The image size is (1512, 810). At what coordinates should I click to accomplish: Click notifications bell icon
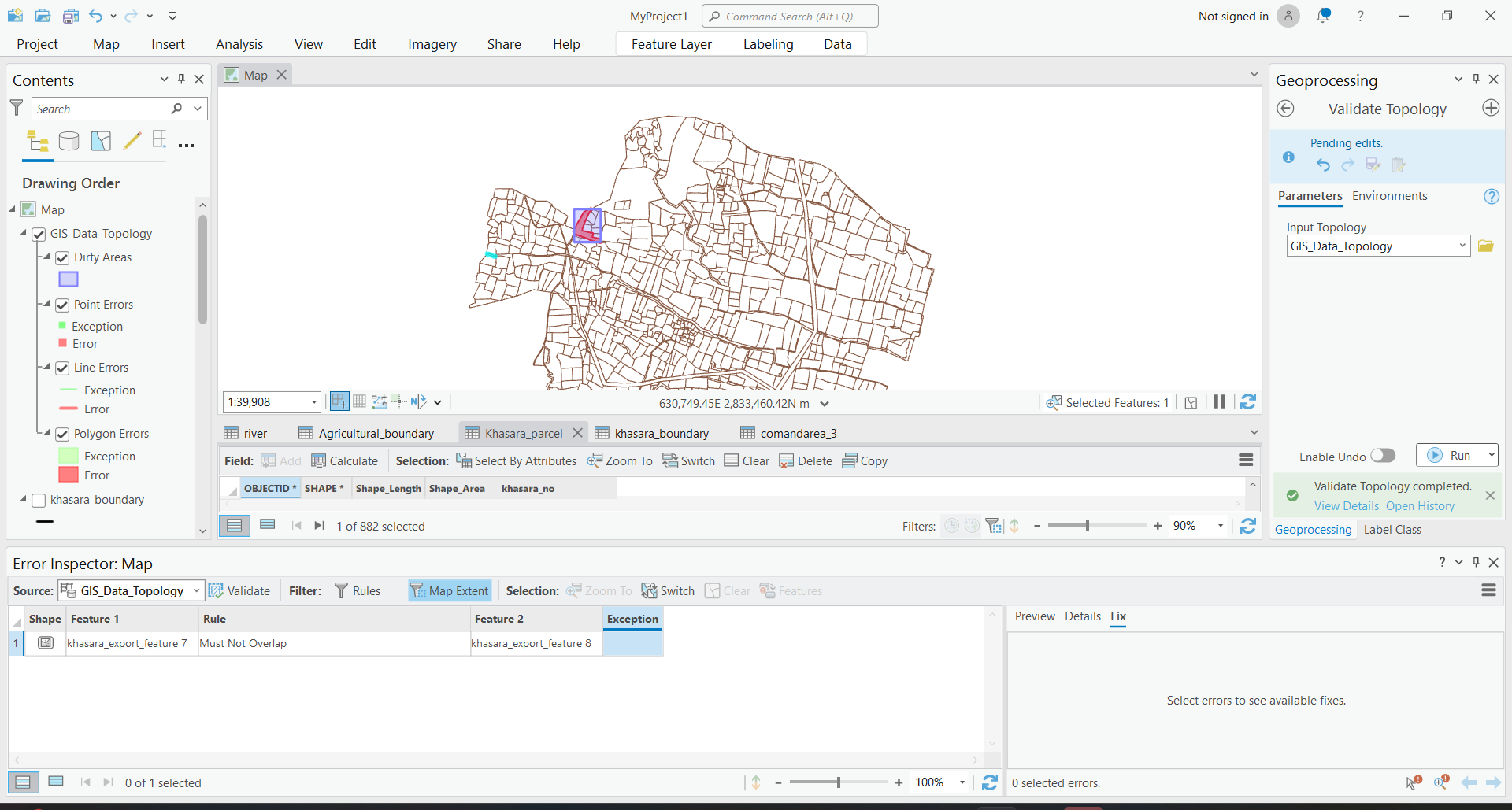[x=1324, y=16]
